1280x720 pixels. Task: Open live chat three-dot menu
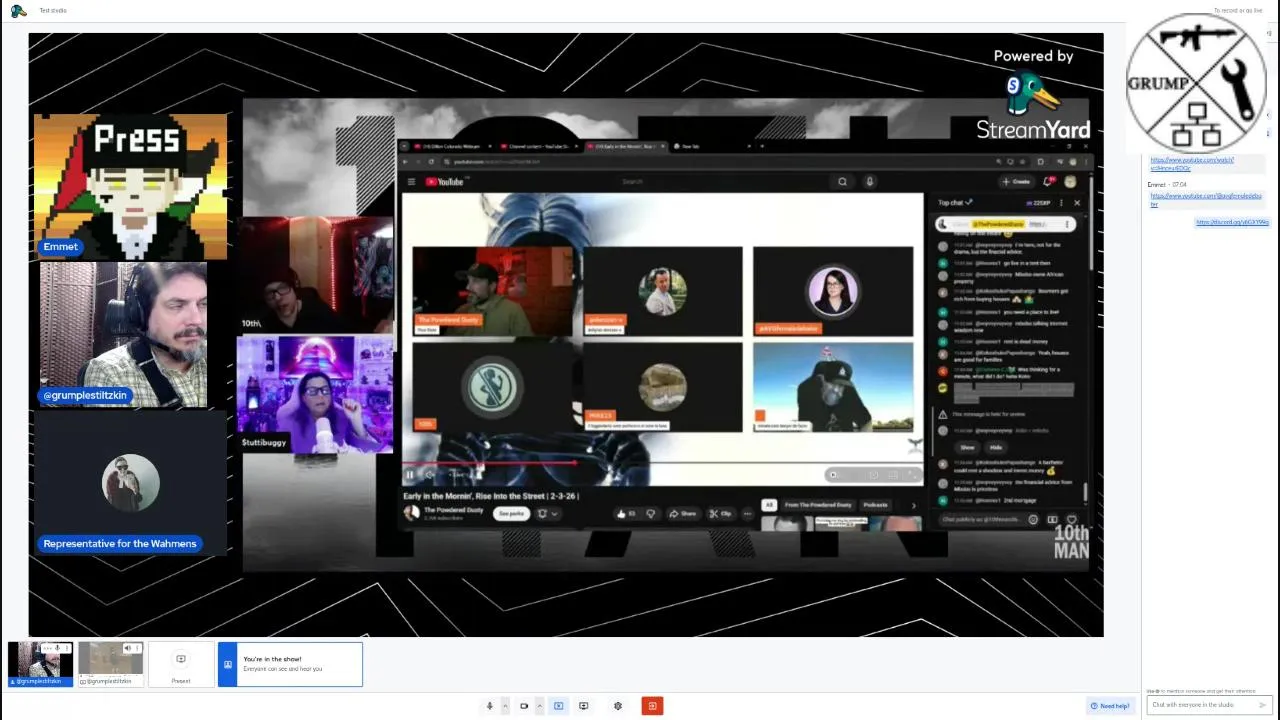coord(1061,203)
